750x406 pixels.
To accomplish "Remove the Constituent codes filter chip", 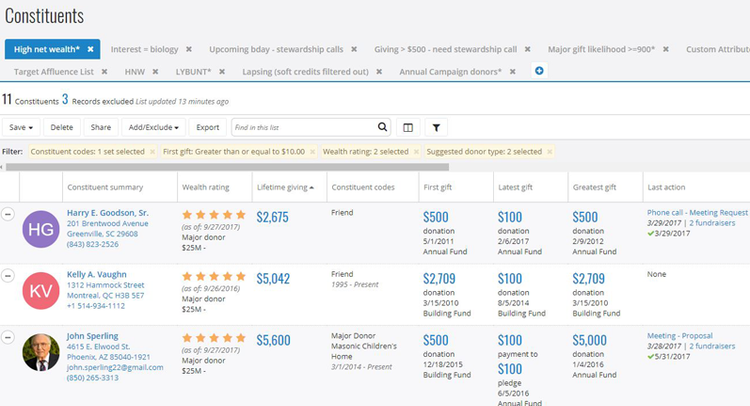I will [152, 152].
